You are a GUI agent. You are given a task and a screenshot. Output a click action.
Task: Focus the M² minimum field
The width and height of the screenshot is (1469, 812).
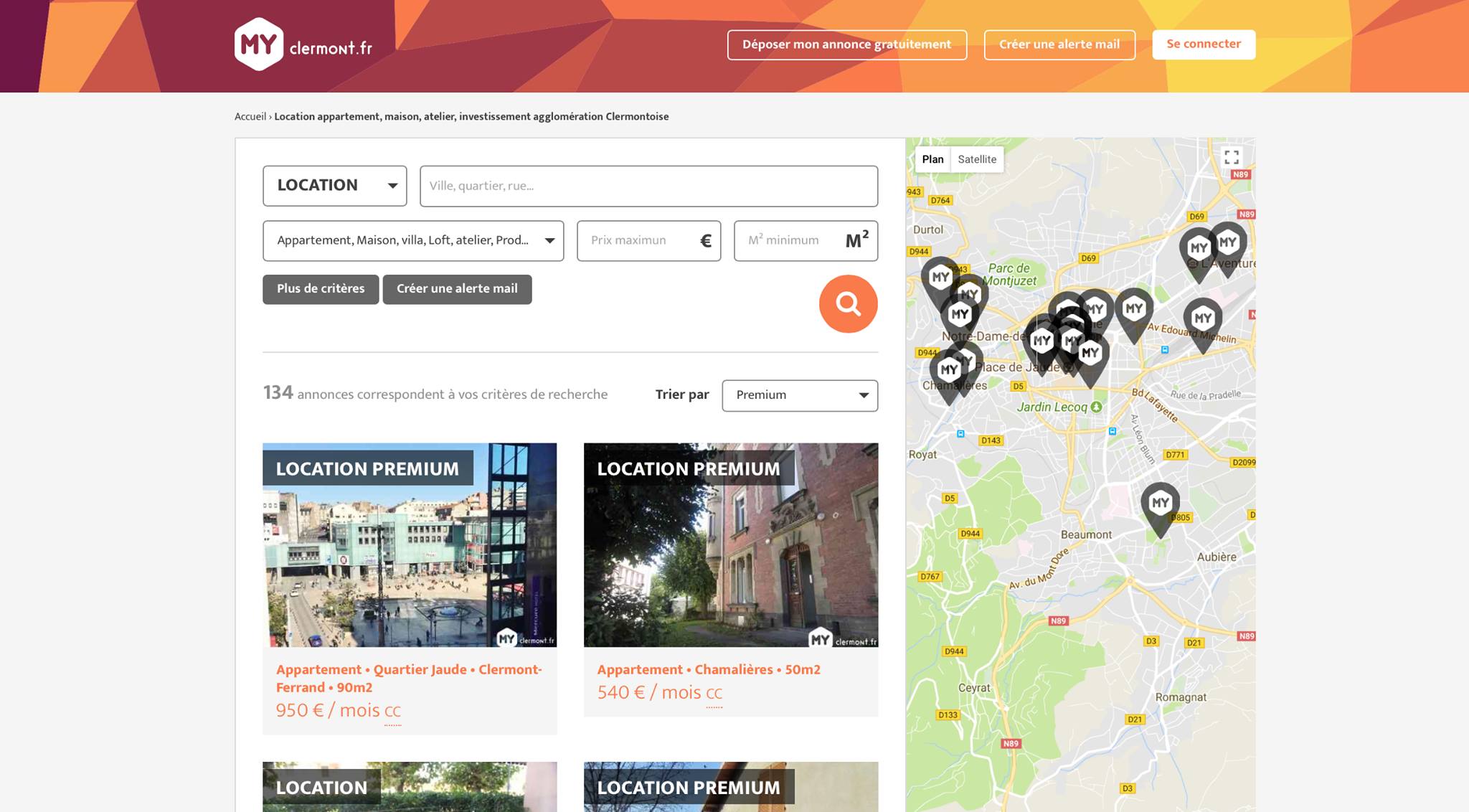(806, 240)
